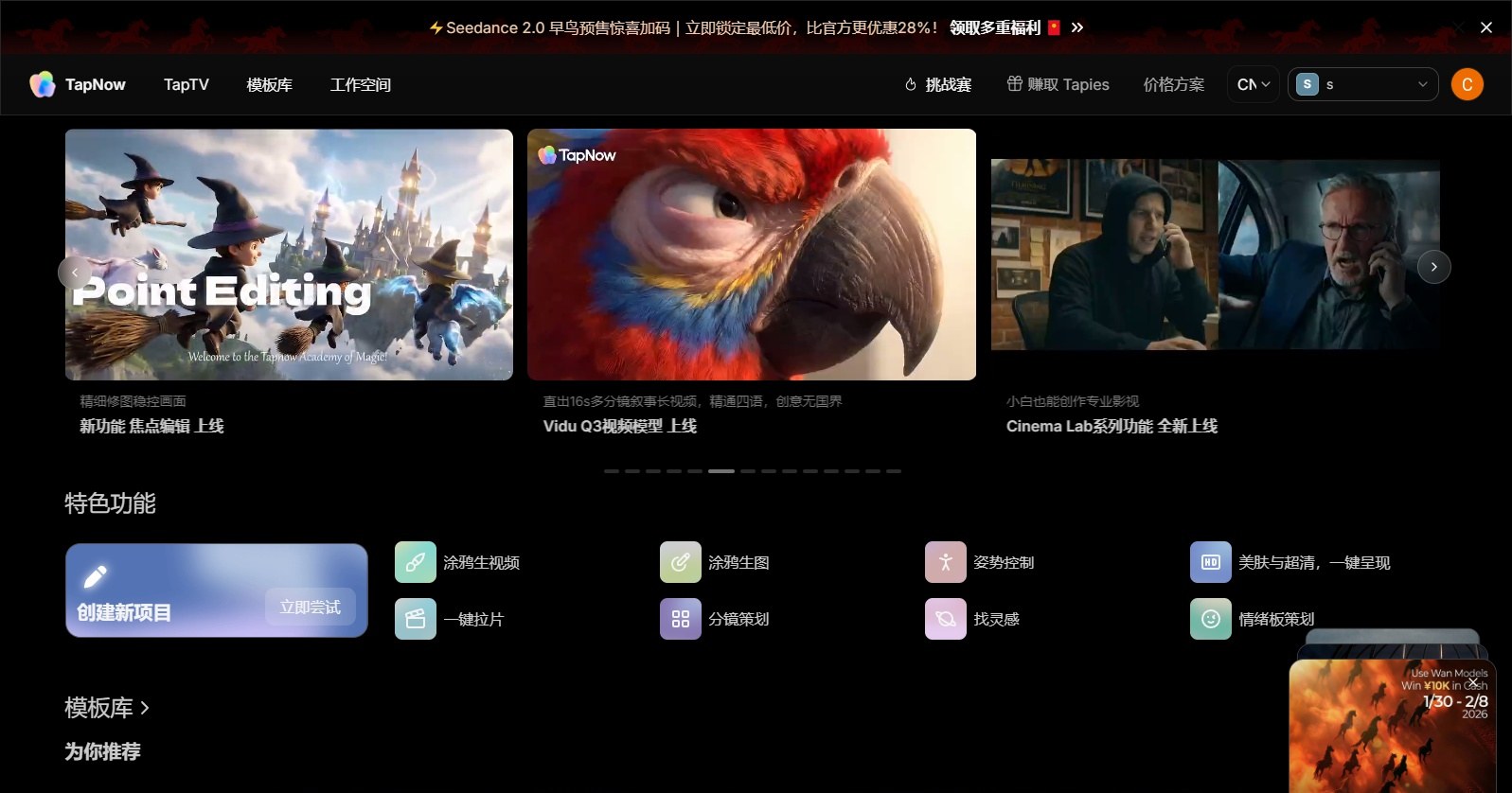The width and height of the screenshot is (1512, 793).
Task: Select the first carousel indicator dash
Action: (612, 470)
